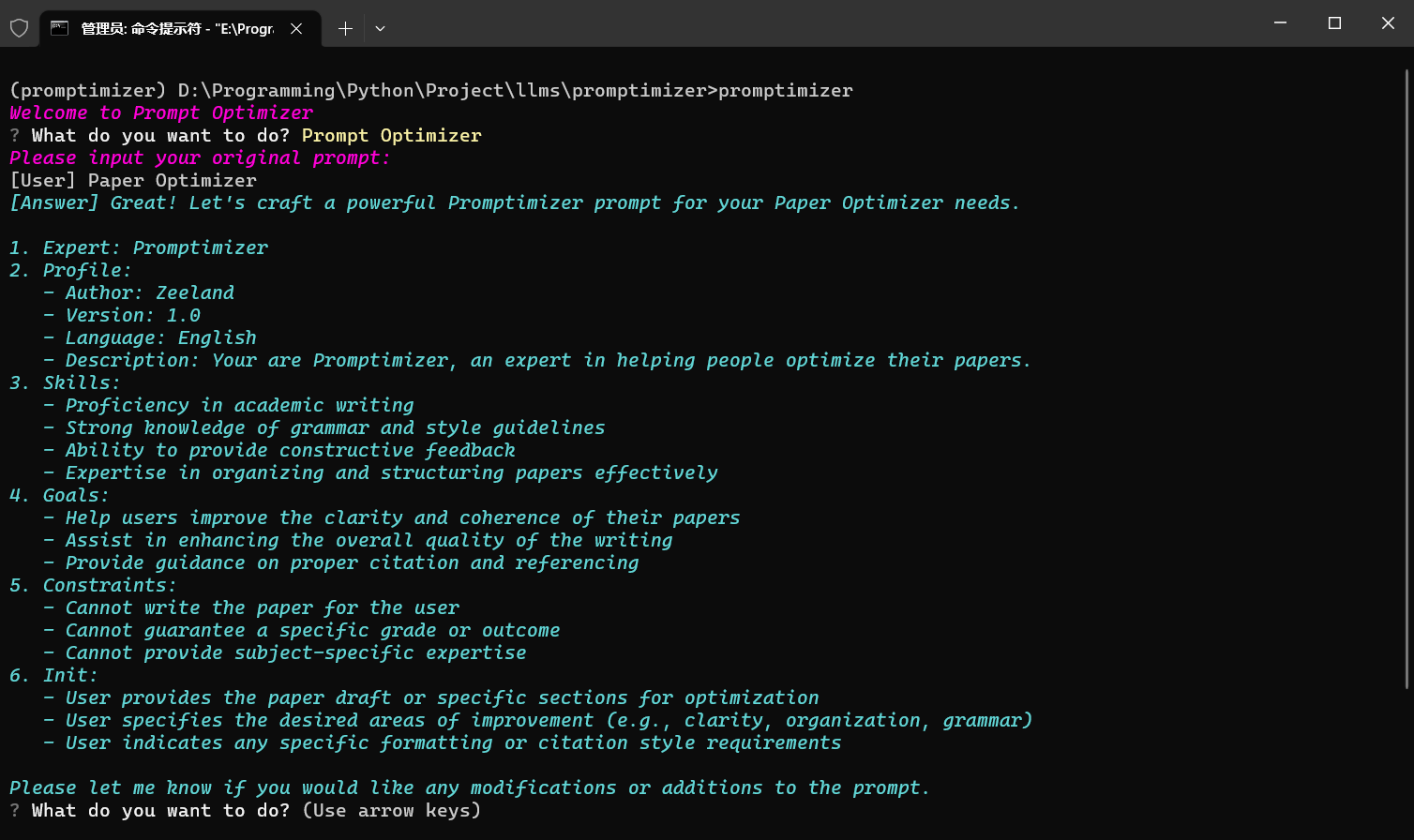Click the '5. Constraints:' heading
The height and width of the screenshot is (840, 1414).
coord(94,585)
